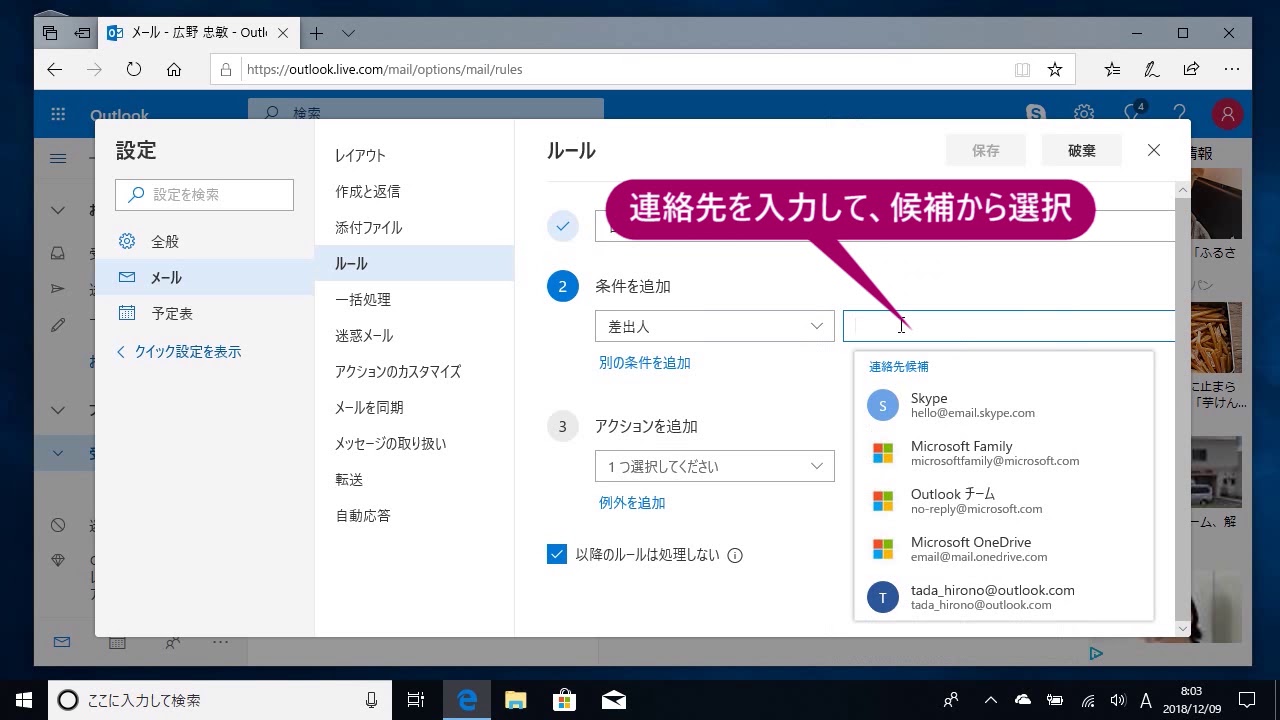Image resolution: width=1280 pixels, height=720 pixels.
Task: Choose Microsoft OneDrive contact suggestion
Action: (x=1004, y=549)
